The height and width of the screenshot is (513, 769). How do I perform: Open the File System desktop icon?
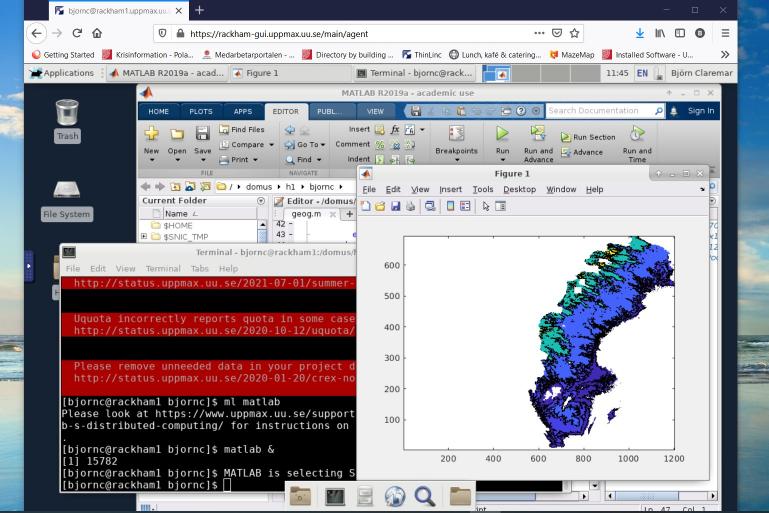pos(67,190)
